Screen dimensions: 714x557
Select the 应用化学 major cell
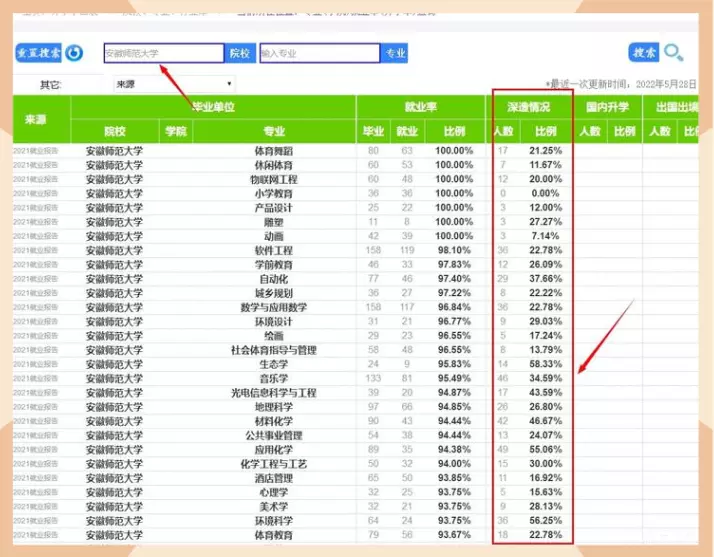[x=274, y=450]
